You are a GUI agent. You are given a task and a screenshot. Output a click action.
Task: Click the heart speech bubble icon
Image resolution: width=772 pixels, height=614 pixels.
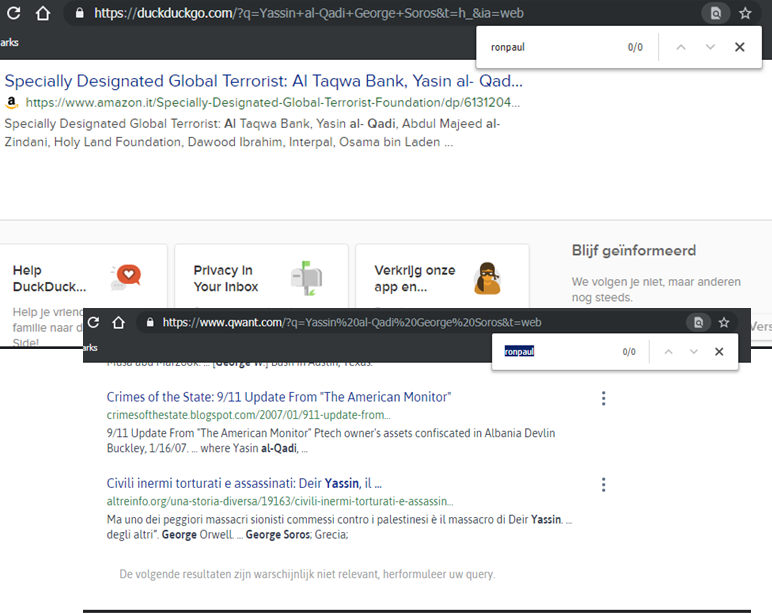(128, 277)
